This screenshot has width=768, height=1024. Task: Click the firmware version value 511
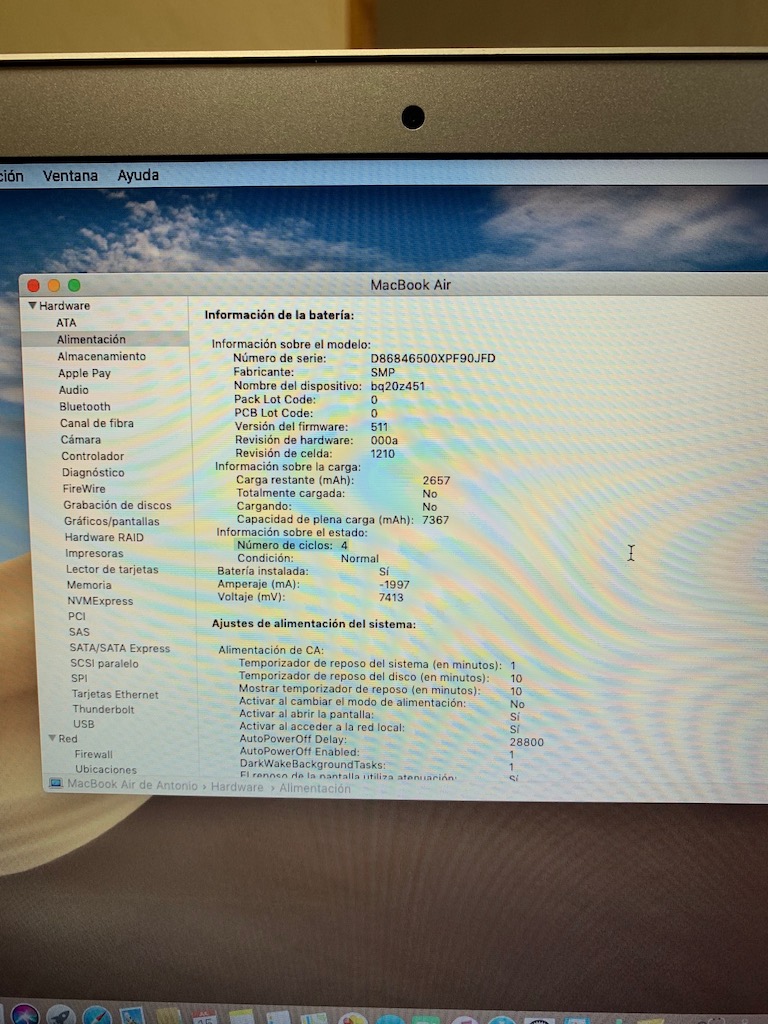379,426
